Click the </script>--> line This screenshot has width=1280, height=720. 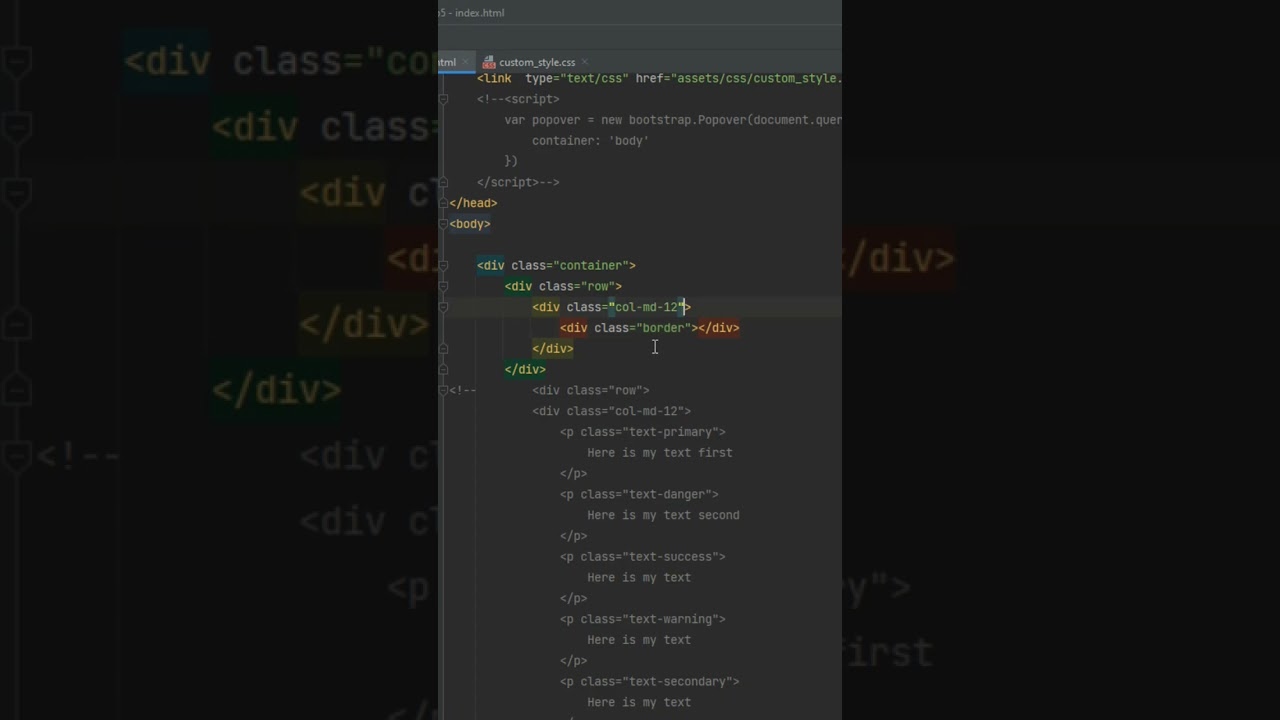coord(518,182)
